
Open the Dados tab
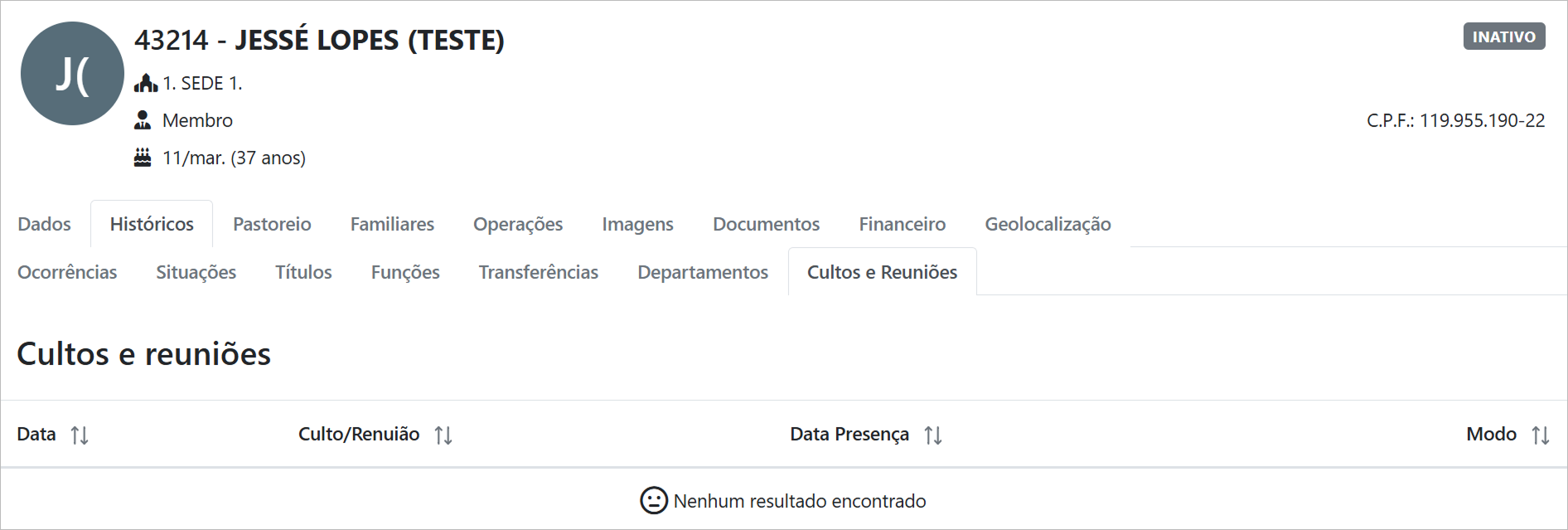44,224
